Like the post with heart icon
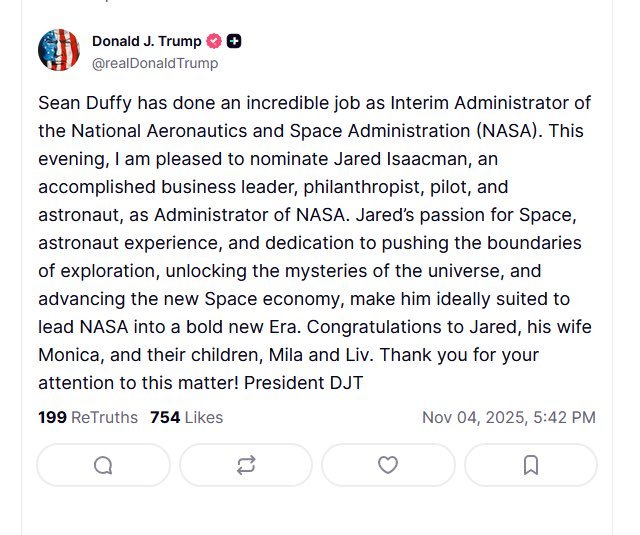The height and width of the screenshot is (535, 640). (388, 465)
